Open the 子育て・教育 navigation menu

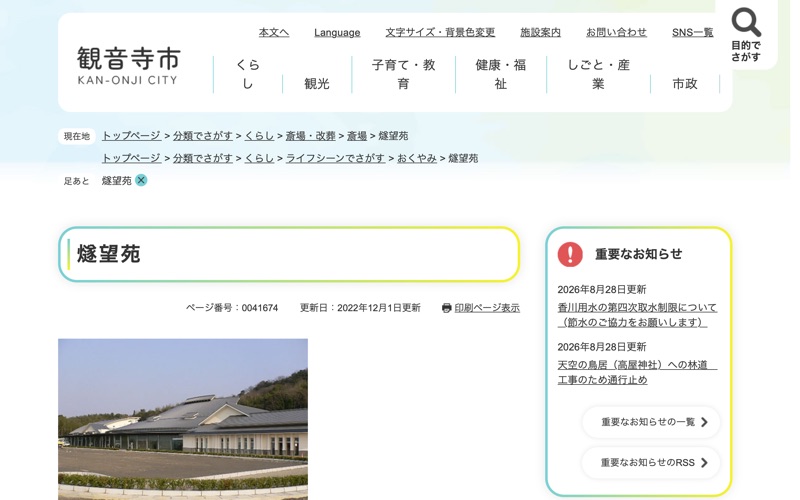(x=404, y=74)
